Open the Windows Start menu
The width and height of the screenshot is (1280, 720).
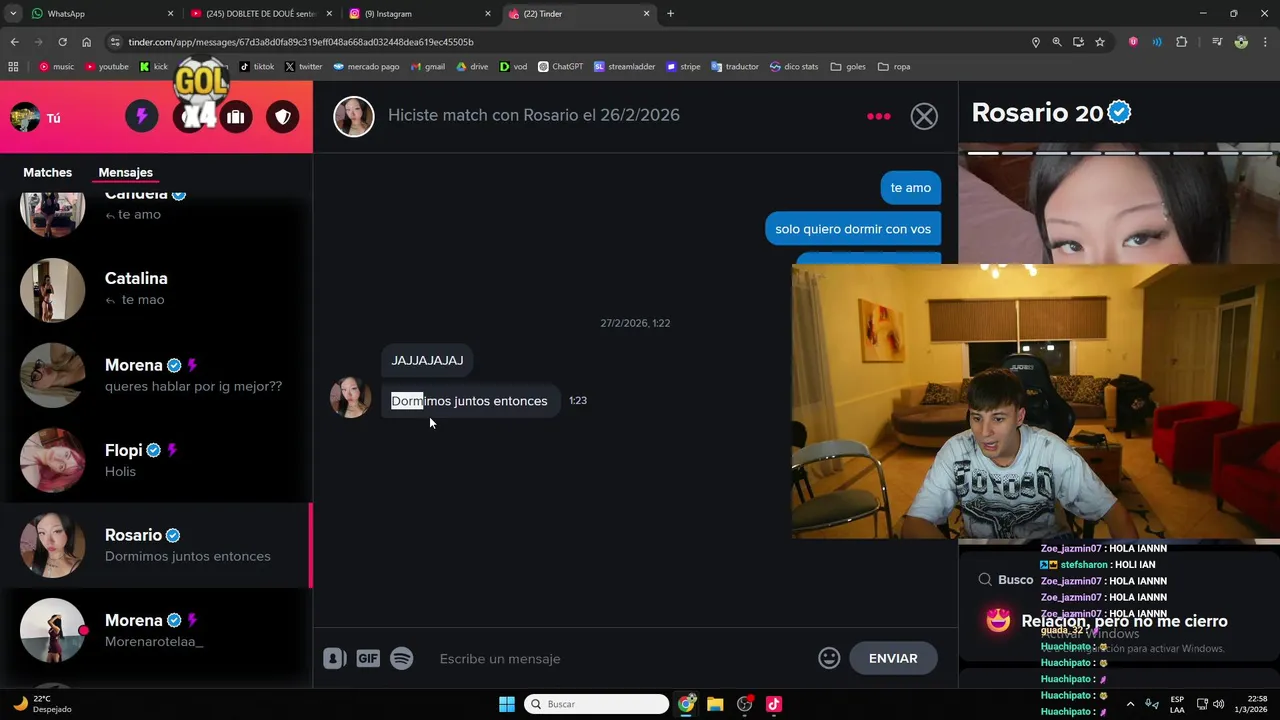[x=507, y=704]
